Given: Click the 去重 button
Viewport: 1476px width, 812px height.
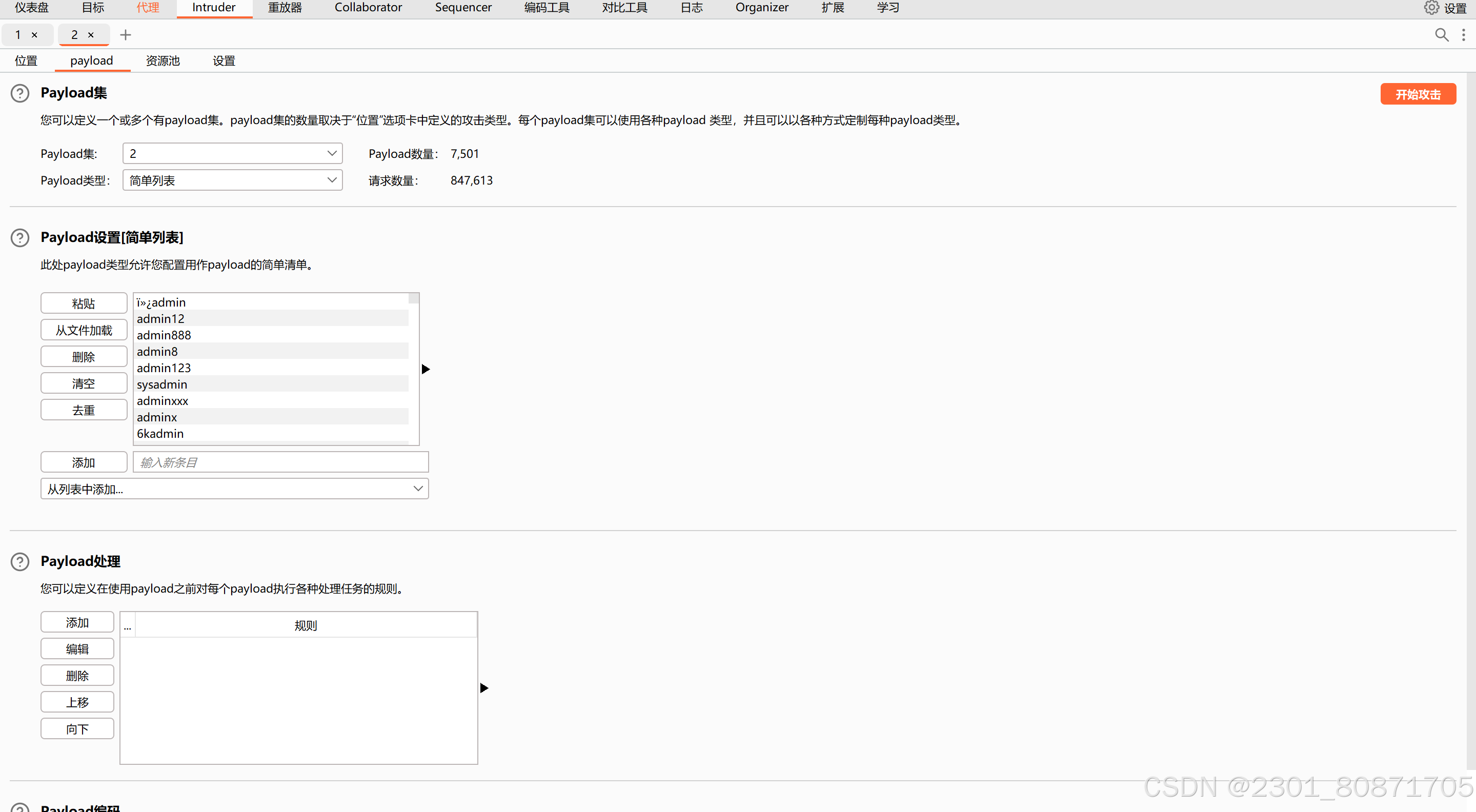Looking at the screenshot, I should pyautogui.click(x=84, y=410).
